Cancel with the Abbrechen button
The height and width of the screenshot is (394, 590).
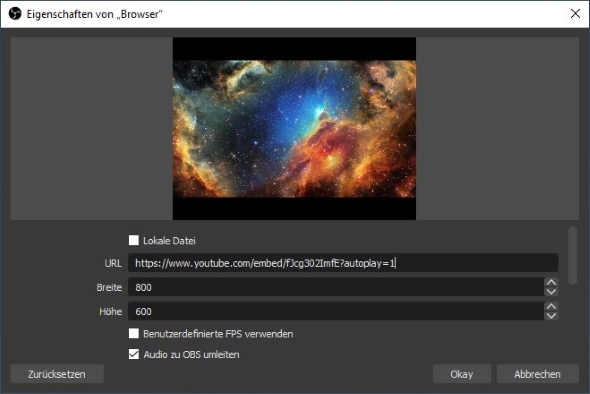coord(537,374)
